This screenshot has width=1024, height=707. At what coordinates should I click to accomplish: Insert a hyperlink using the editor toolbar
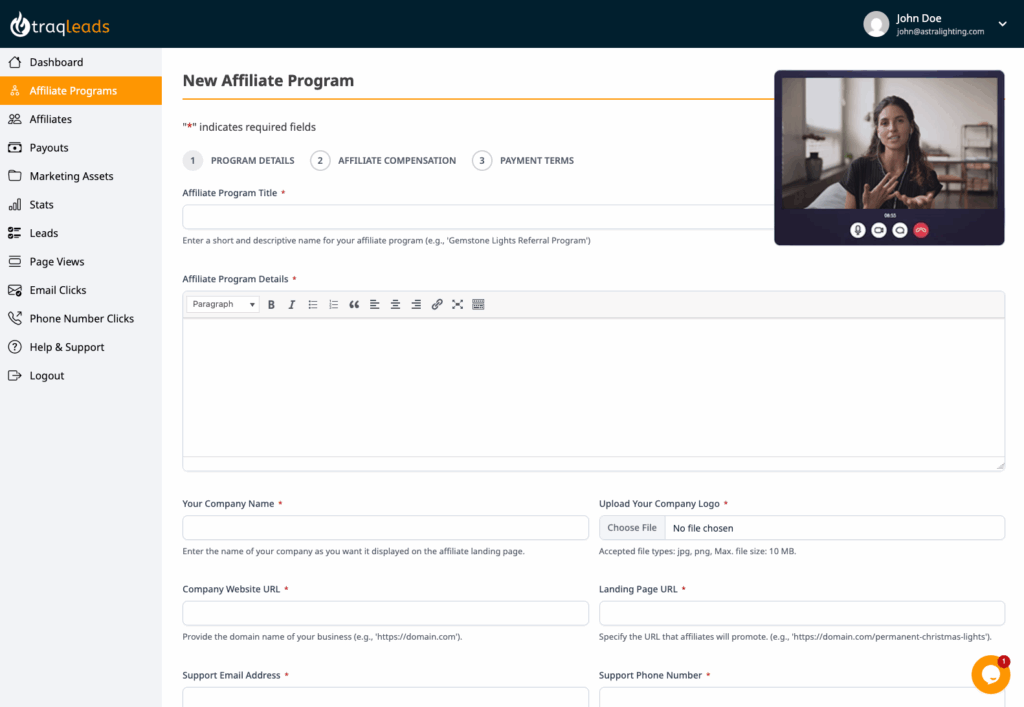pos(437,304)
